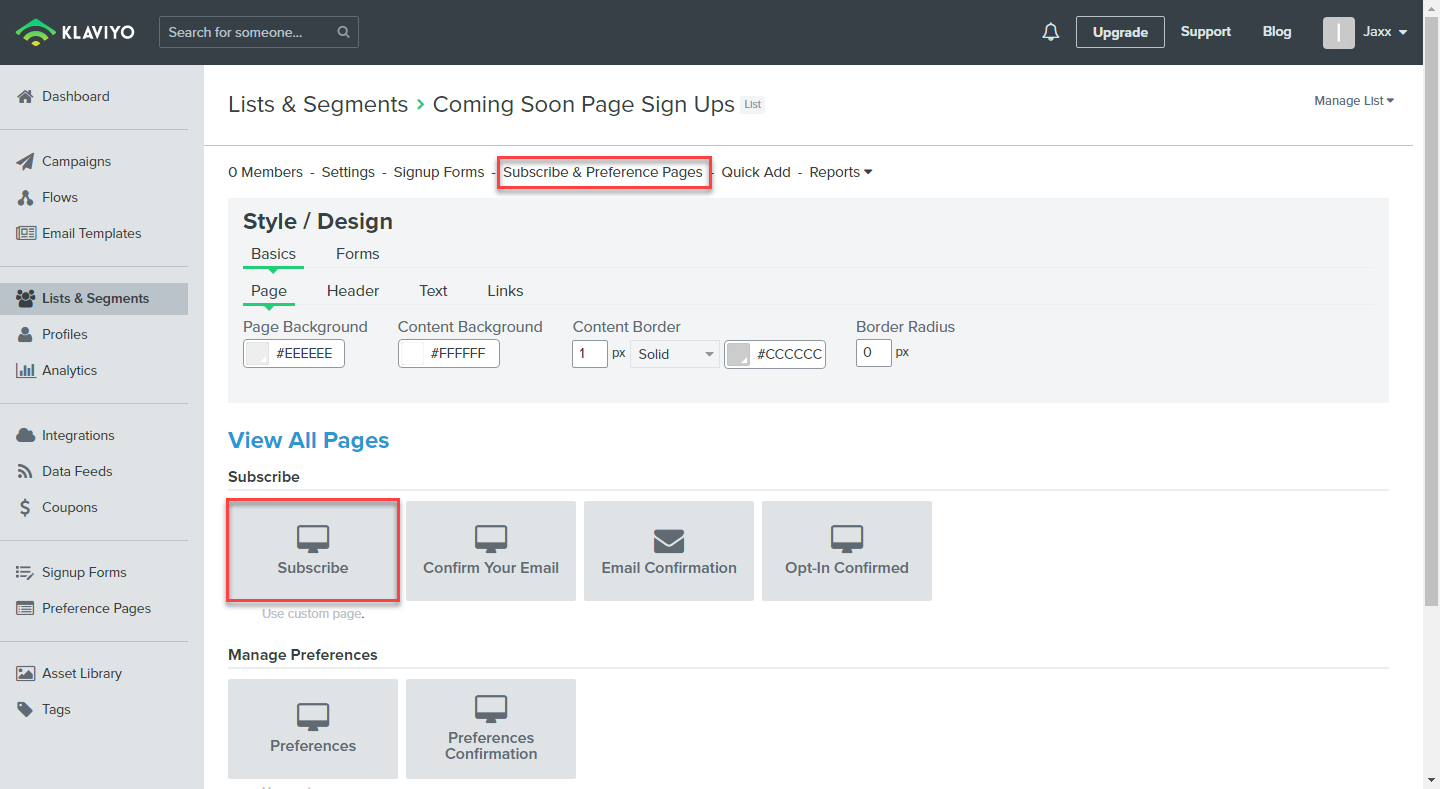This screenshot has height=789, width=1440.
Task: Switch to the Forms tab
Action: click(358, 254)
